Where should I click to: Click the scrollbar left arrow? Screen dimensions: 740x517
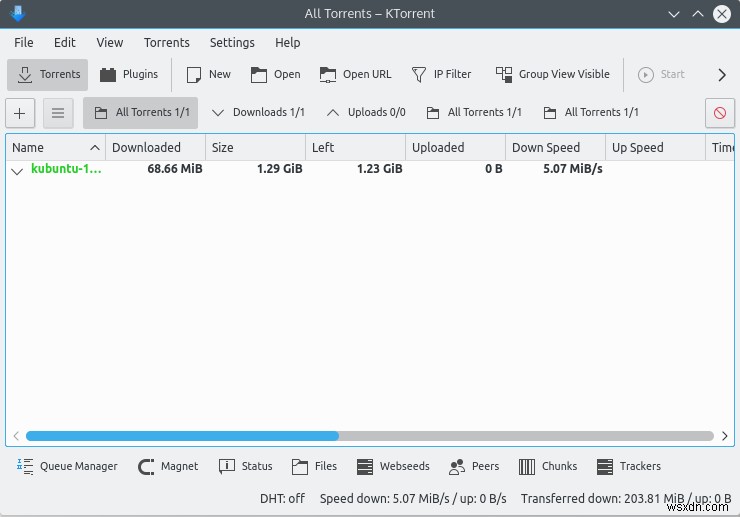[16, 436]
